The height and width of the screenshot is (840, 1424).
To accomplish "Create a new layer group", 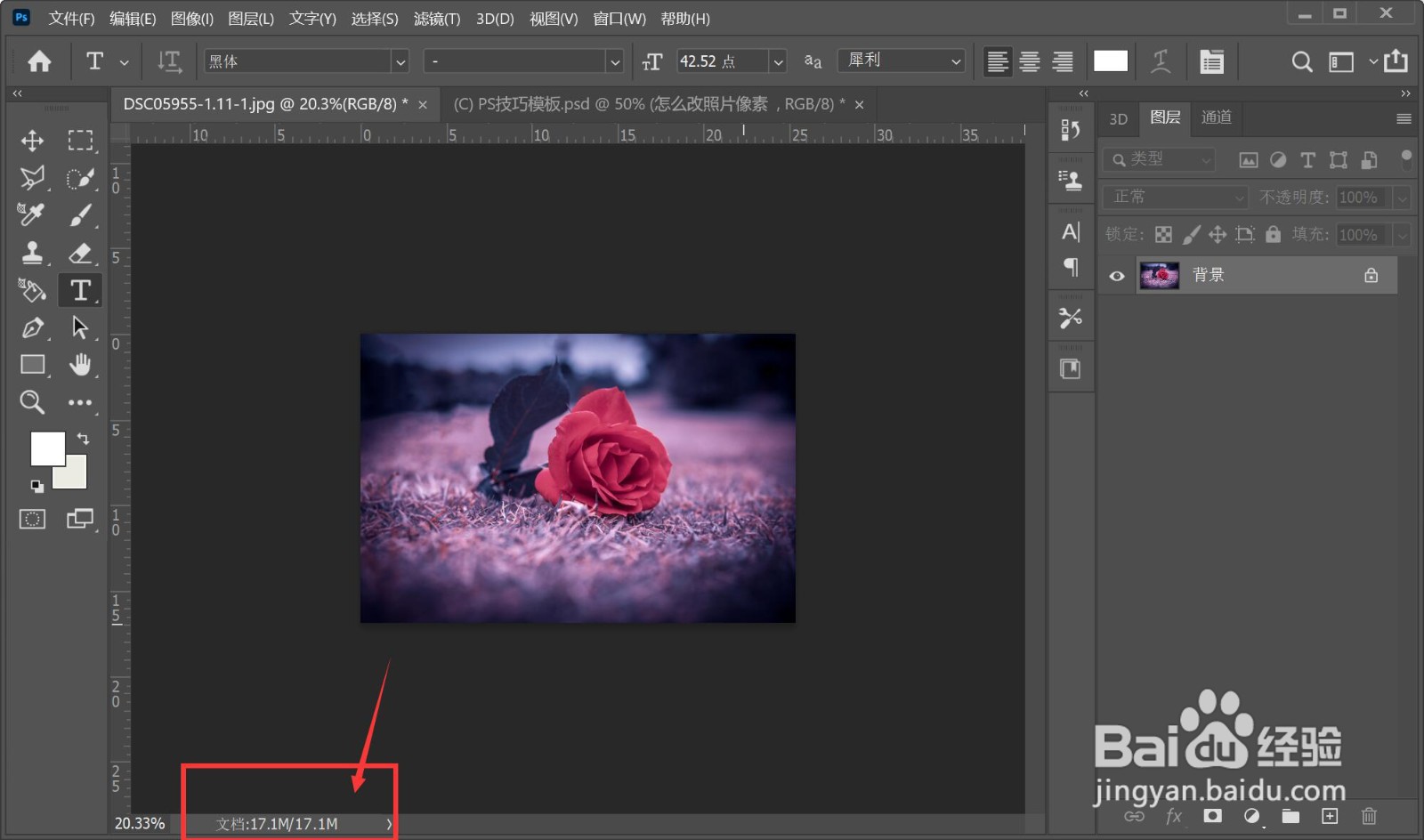I will coord(1290,816).
